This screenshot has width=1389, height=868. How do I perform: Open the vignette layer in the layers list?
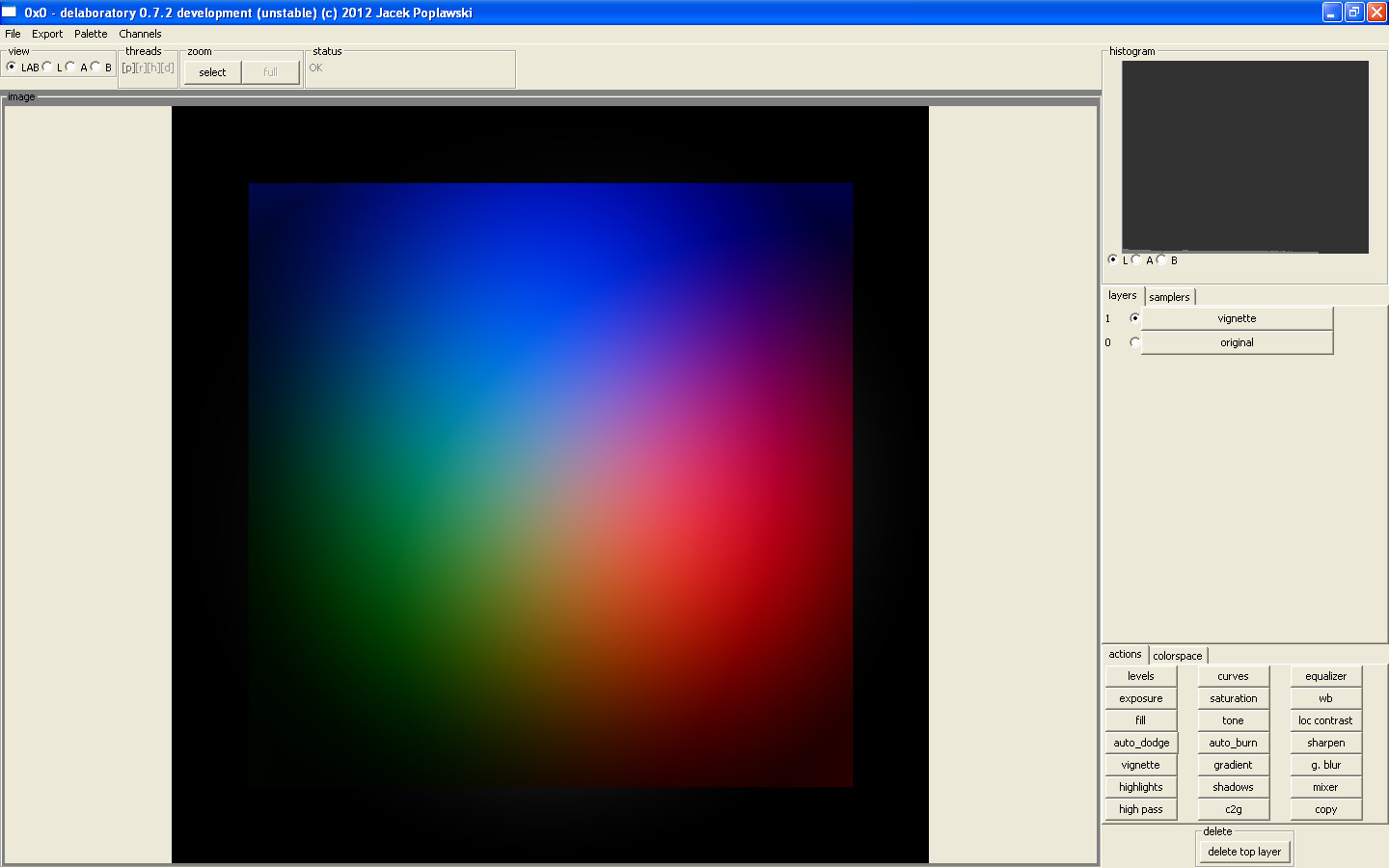pyautogui.click(x=1237, y=318)
